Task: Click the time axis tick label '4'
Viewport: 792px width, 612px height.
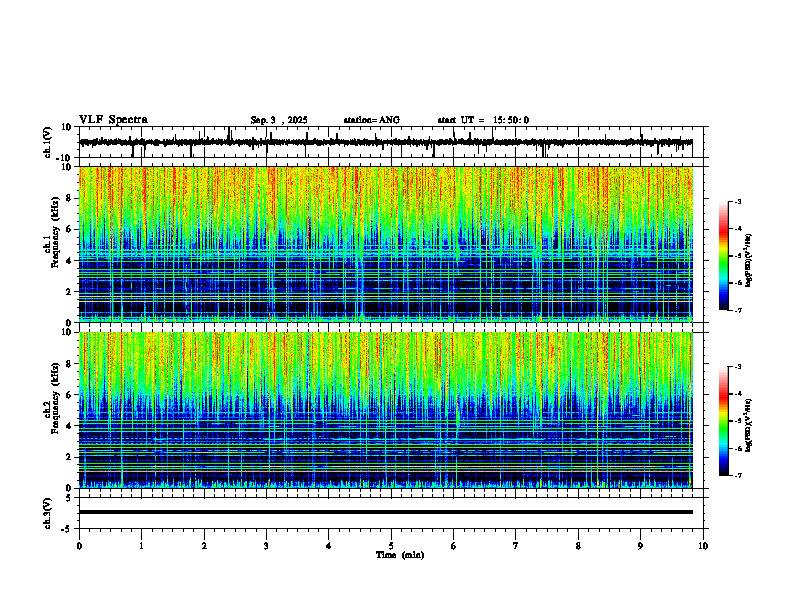Action: click(x=329, y=546)
